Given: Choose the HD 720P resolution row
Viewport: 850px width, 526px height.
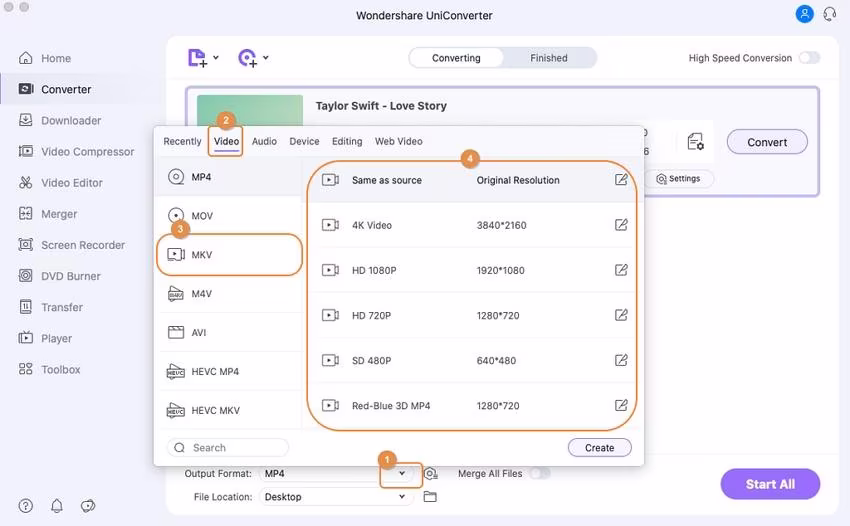Looking at the screenshot, I should point(474,315).
